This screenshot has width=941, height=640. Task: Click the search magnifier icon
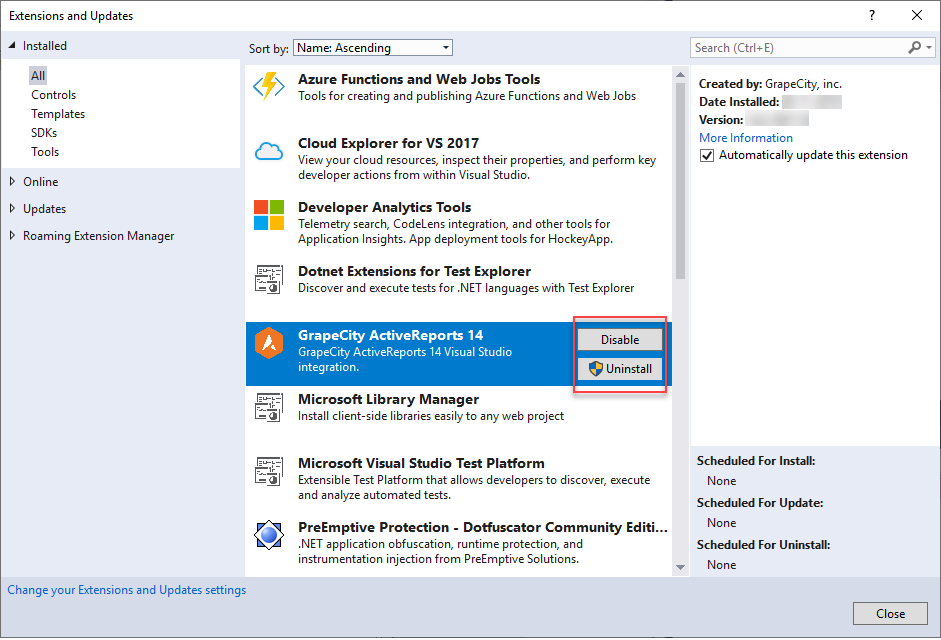click(x=913, y=47)
